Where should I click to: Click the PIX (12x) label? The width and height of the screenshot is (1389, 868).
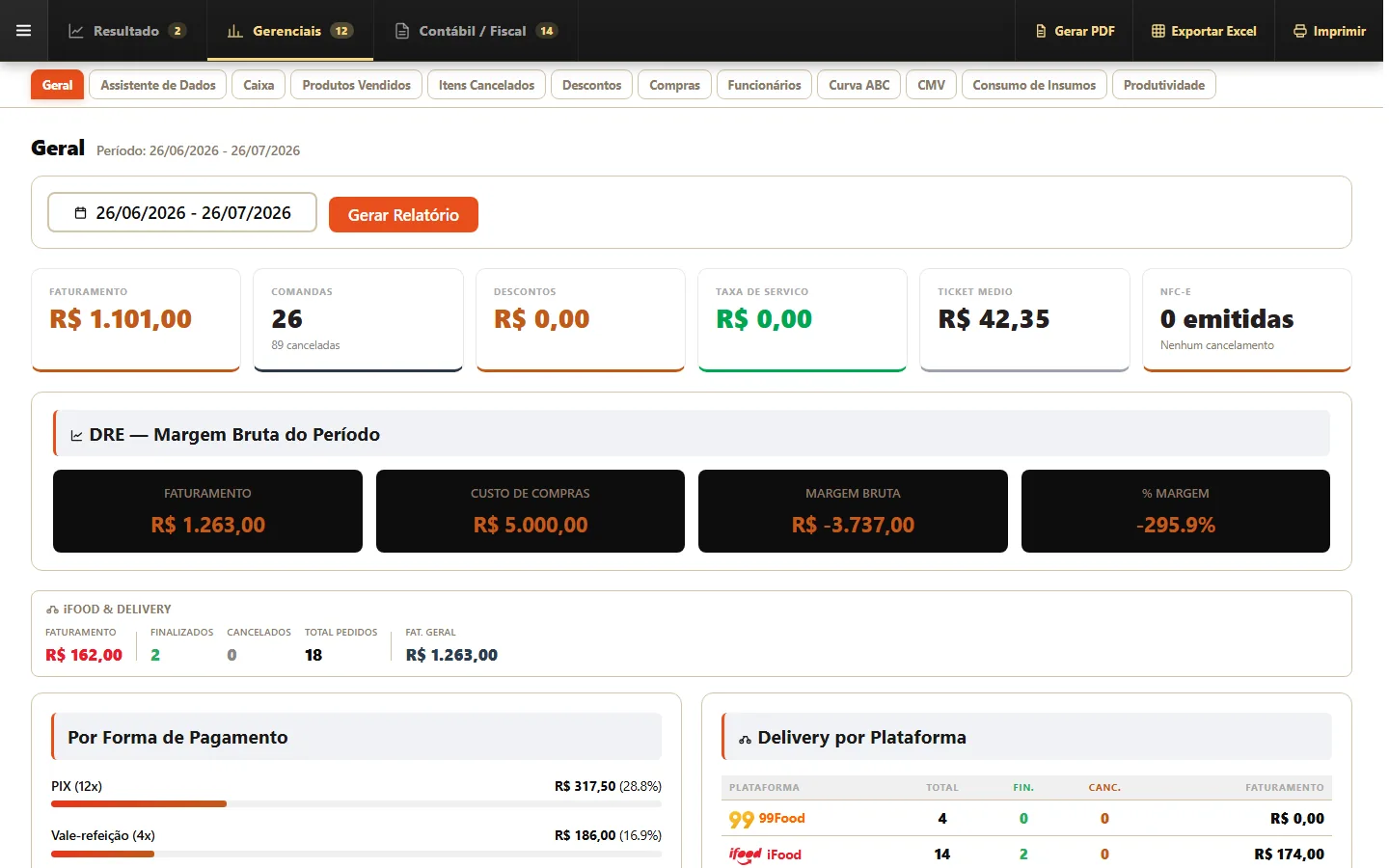(x=77, y=786)
